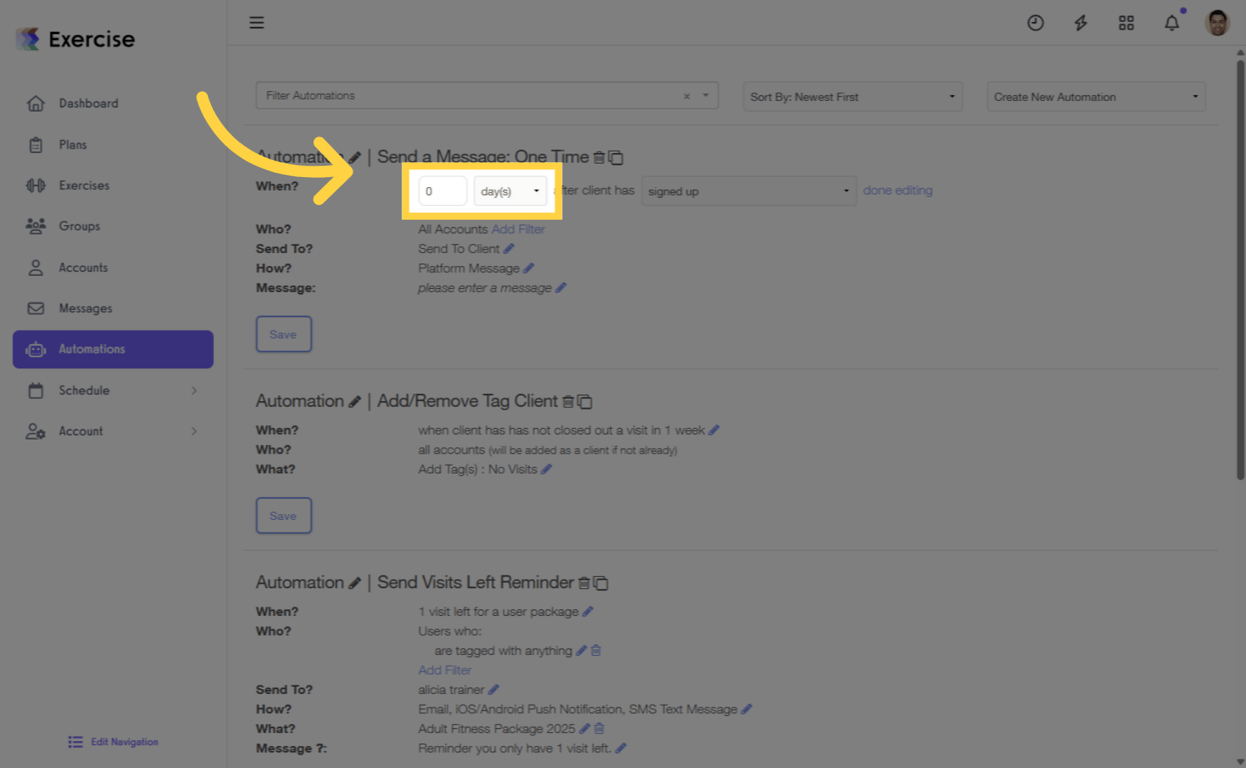
Task: Save the Send a Message automation
Action: pyautogui.click(x=284, y=334)
